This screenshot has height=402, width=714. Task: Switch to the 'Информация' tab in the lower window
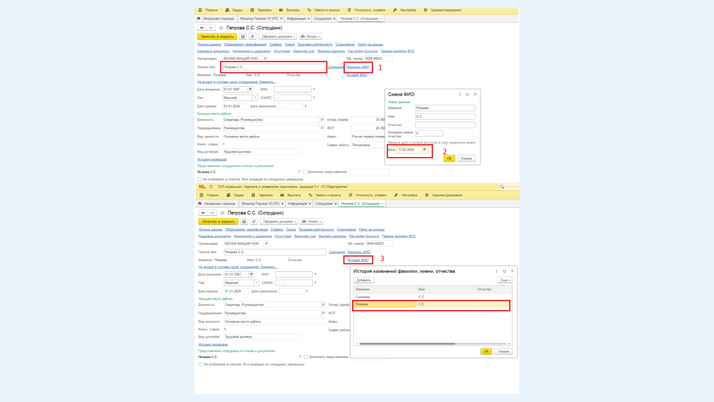298,203
